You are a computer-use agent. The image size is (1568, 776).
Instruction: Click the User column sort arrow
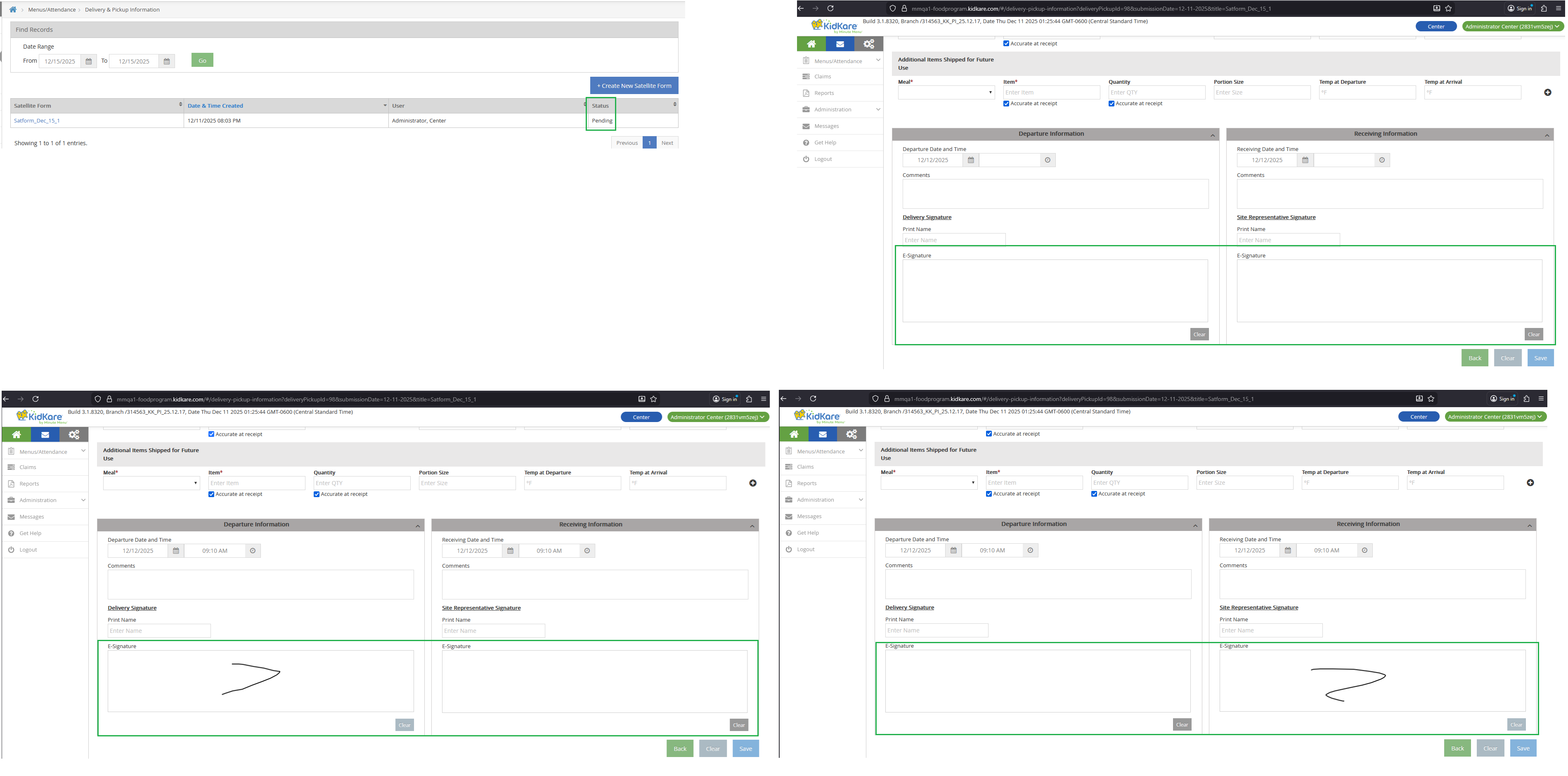pyautogui.click(x=584, y=105)
